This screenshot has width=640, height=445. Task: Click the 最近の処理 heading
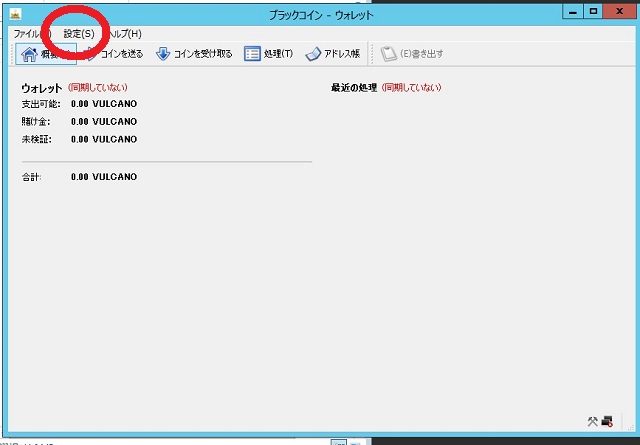point(354,87)
